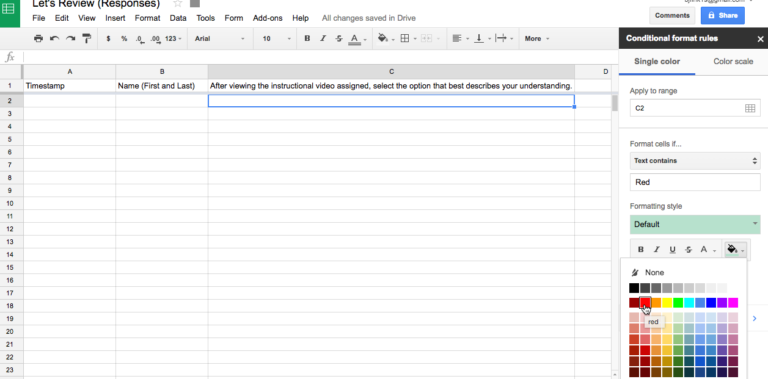The image size is (768, 379).
Task: Open the Tools menu
Action: (206, 18)
